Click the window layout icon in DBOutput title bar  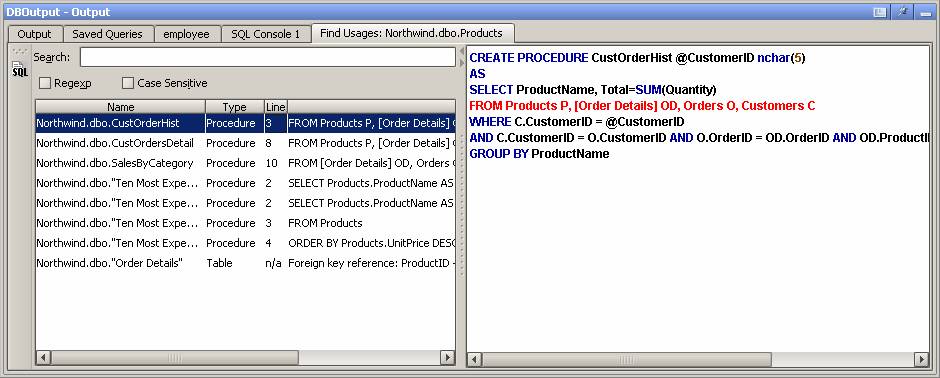[x=879, y=12]
